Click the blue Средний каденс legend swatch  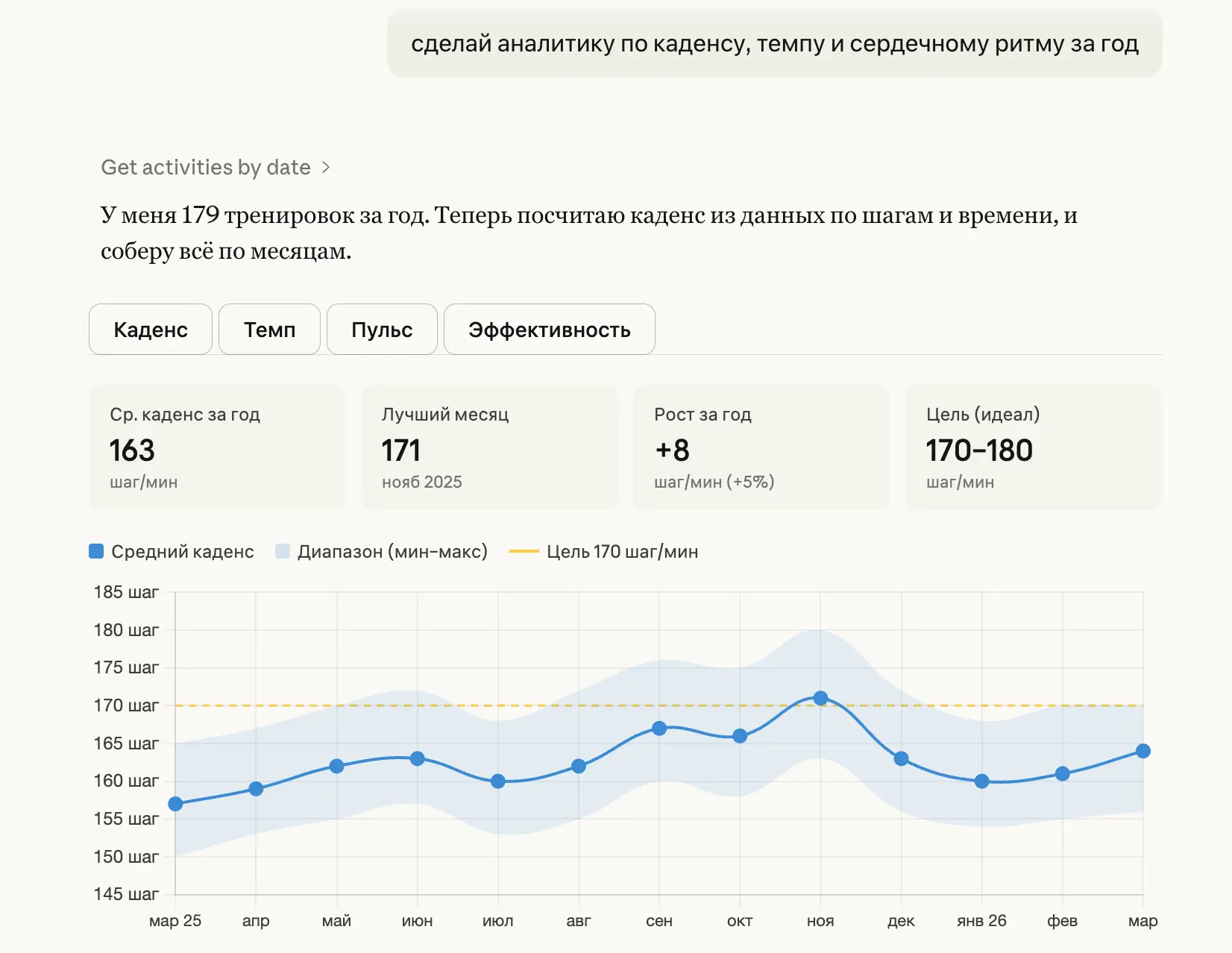coord(96,551)
